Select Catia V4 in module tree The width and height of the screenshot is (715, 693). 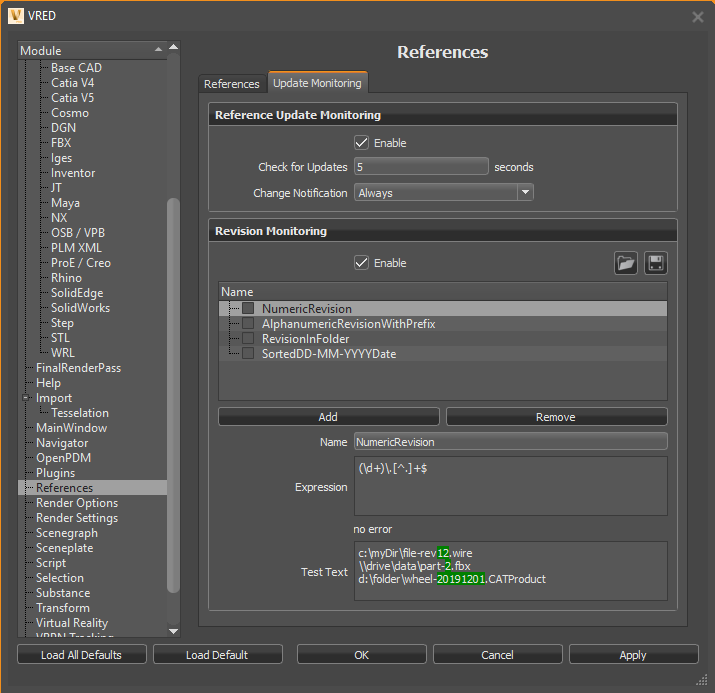pos(73,83)
